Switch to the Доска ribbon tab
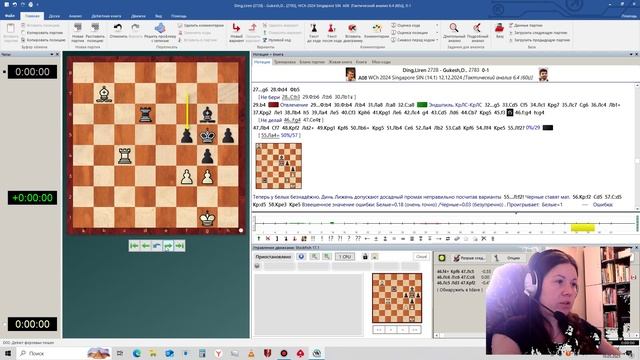 click(54, 16)
